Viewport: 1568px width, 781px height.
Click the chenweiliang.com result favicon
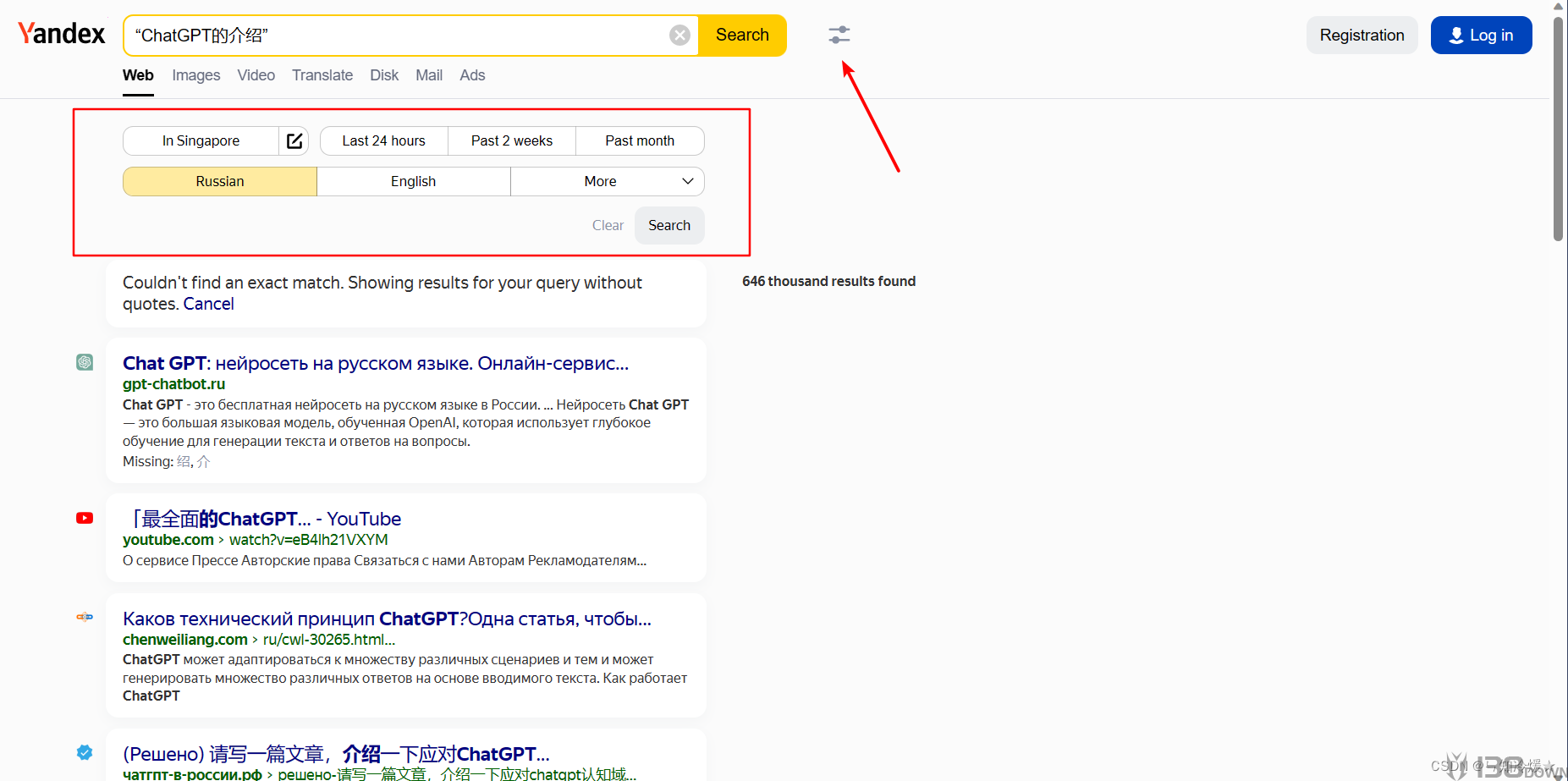pyautogui.click(x=85, y=617)
